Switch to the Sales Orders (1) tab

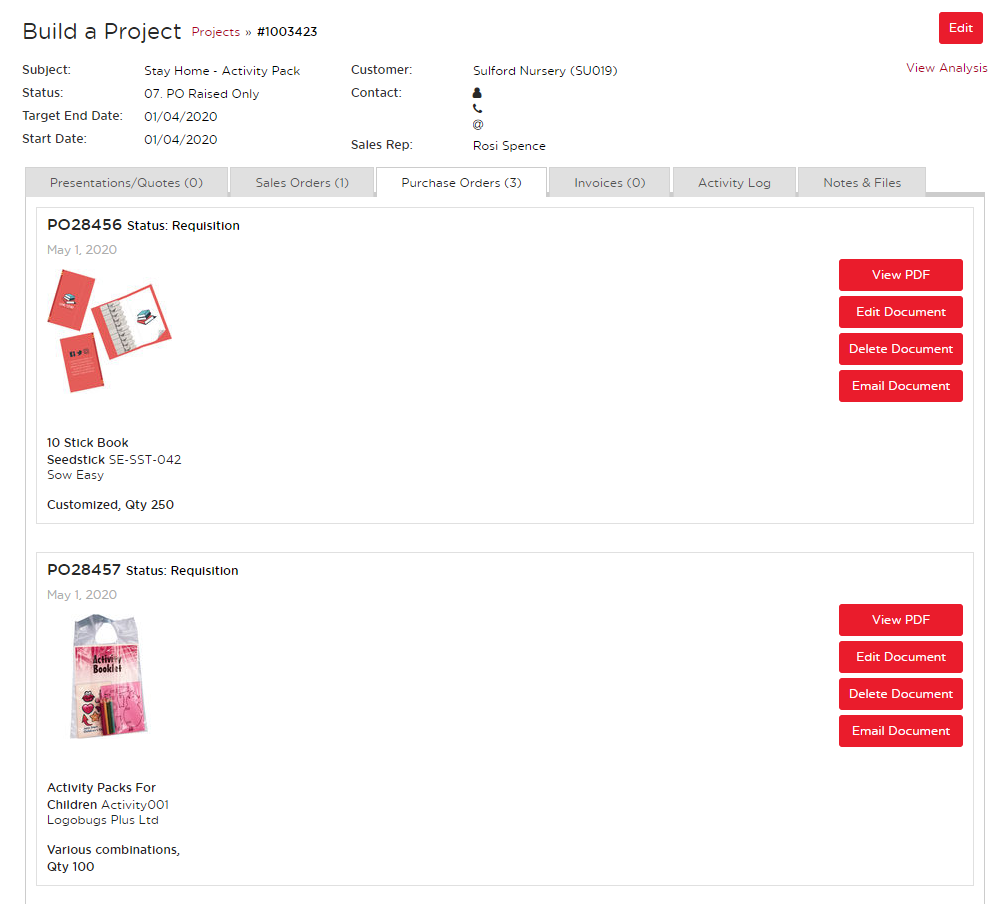pyautogui.click(x=302, y=182)
